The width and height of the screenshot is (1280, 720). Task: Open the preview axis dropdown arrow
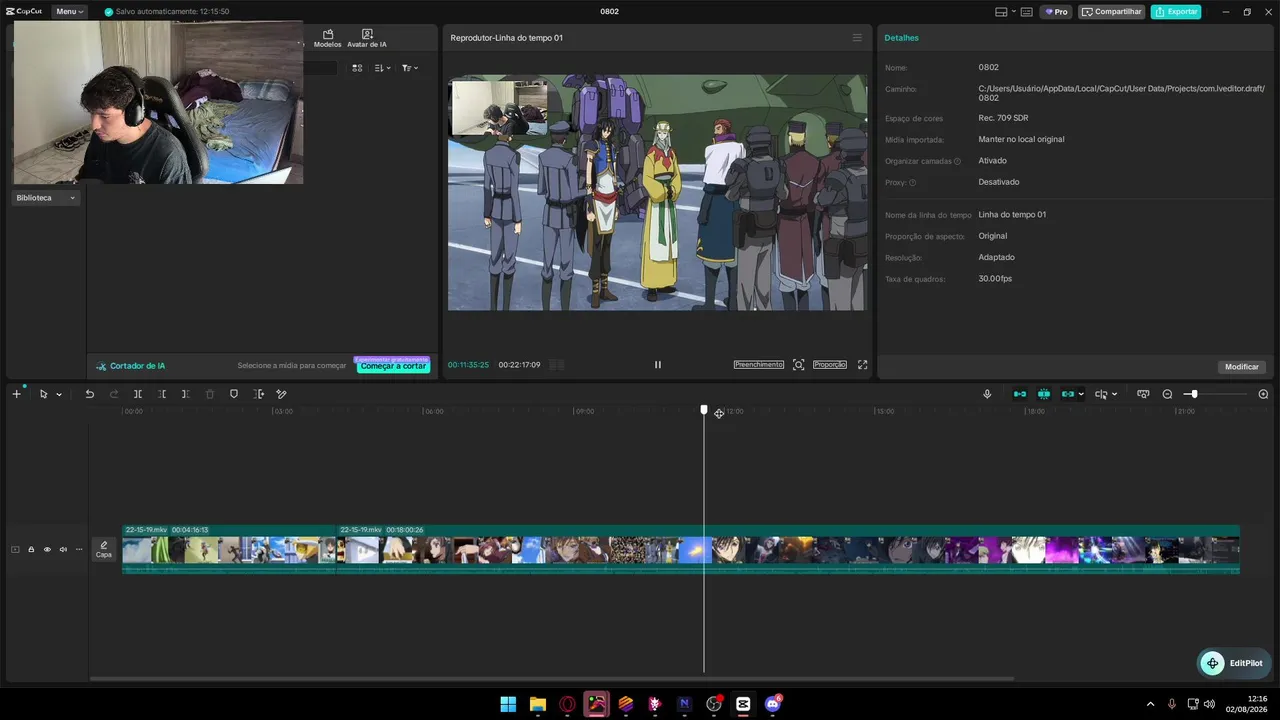click(1114, 394)
